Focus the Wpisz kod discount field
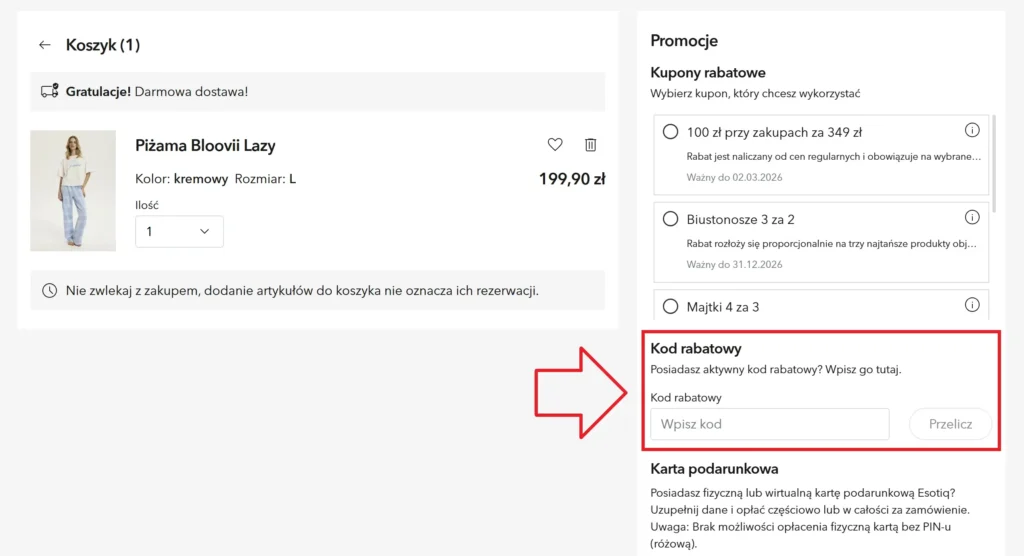1024x556 pixels. [x=769, y=424]
